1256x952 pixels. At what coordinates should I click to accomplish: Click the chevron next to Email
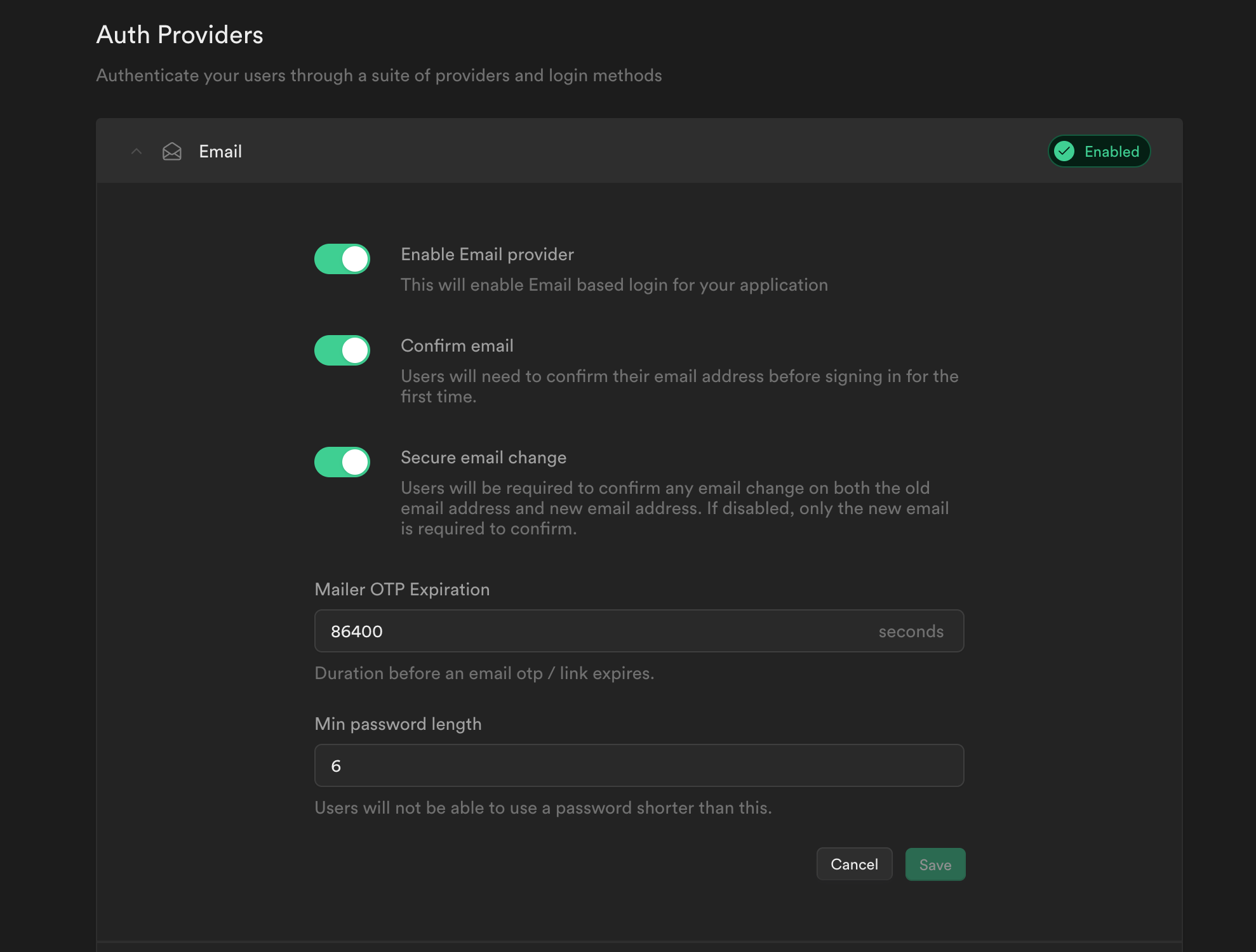(x=136, y=151)
